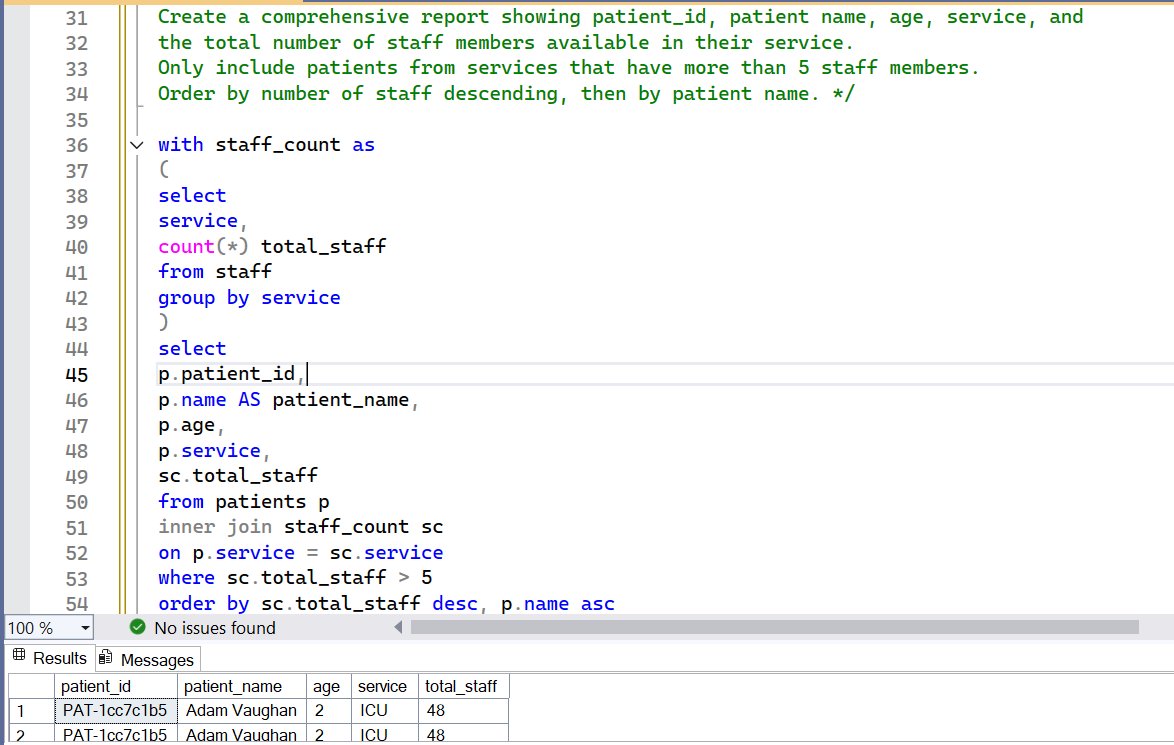Viewport: 1174px width, 745px height.
Task: Switch to the Results tab
Action: pyautogui.click(x=50, y=658)
